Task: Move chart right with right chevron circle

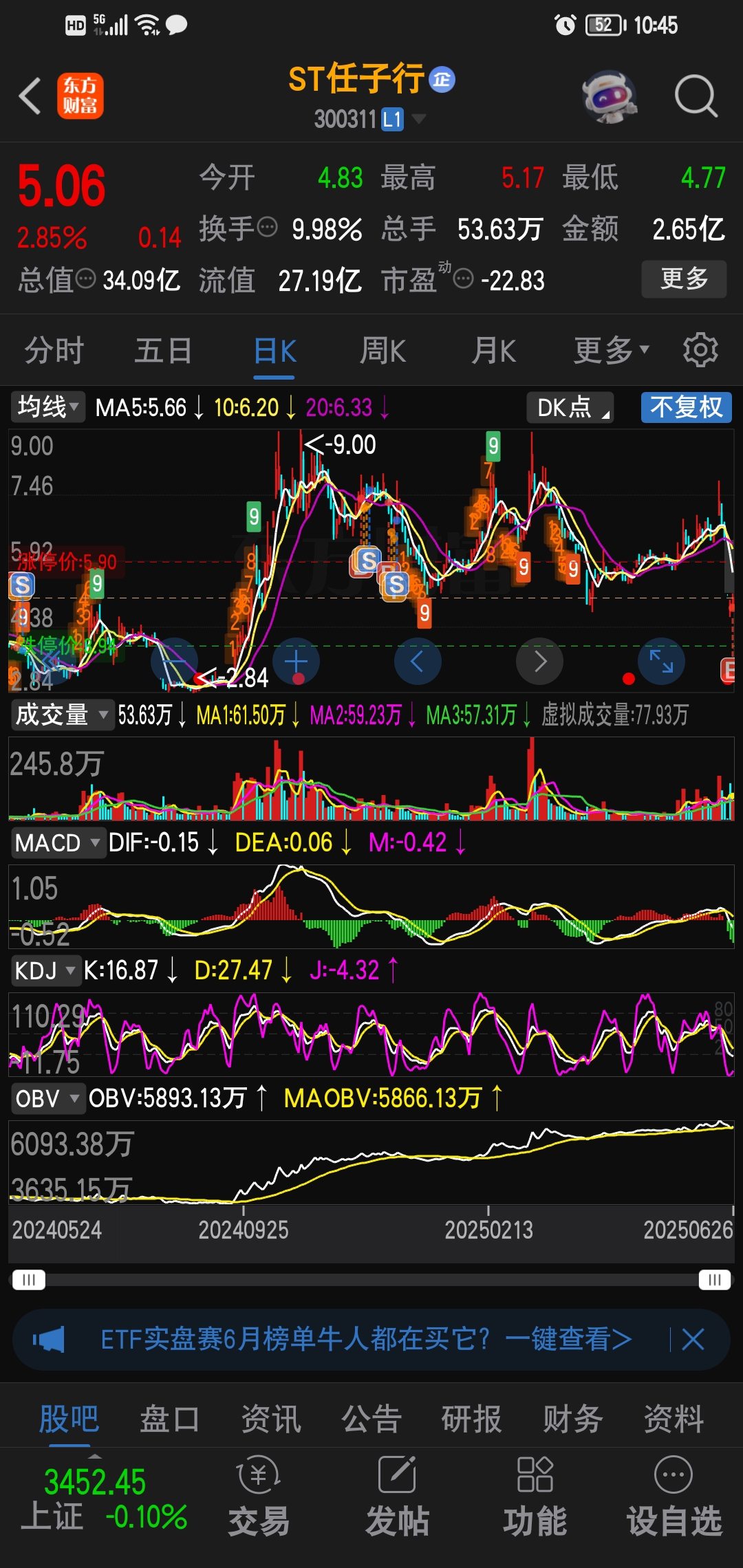Action: [540, 662]
